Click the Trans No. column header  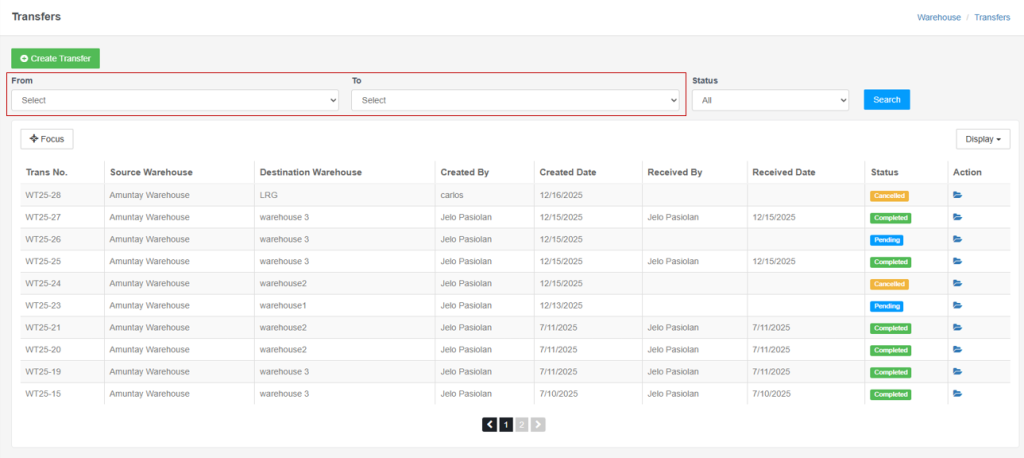(47, 172)
